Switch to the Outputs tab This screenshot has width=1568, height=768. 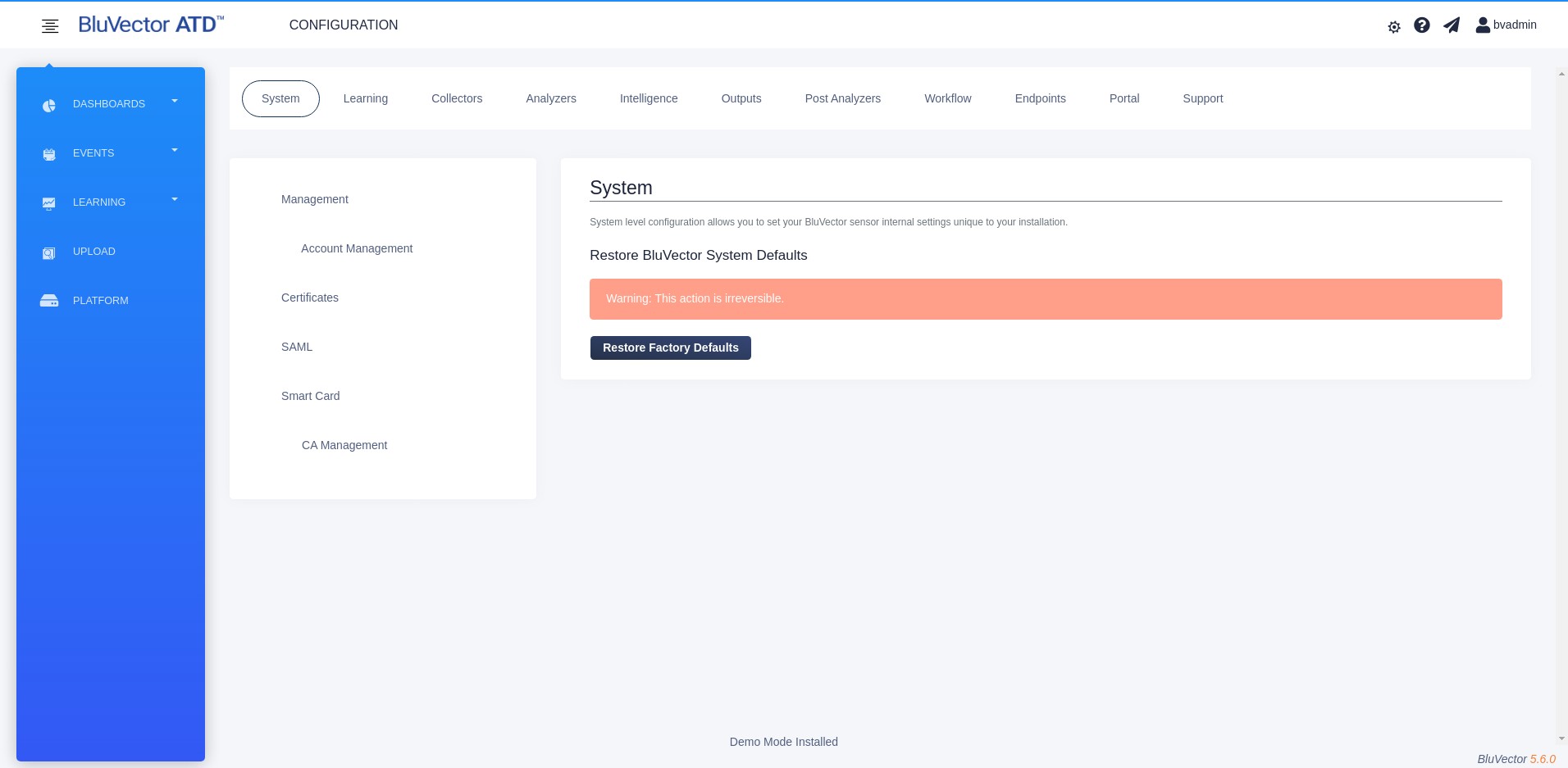(741, 98)
